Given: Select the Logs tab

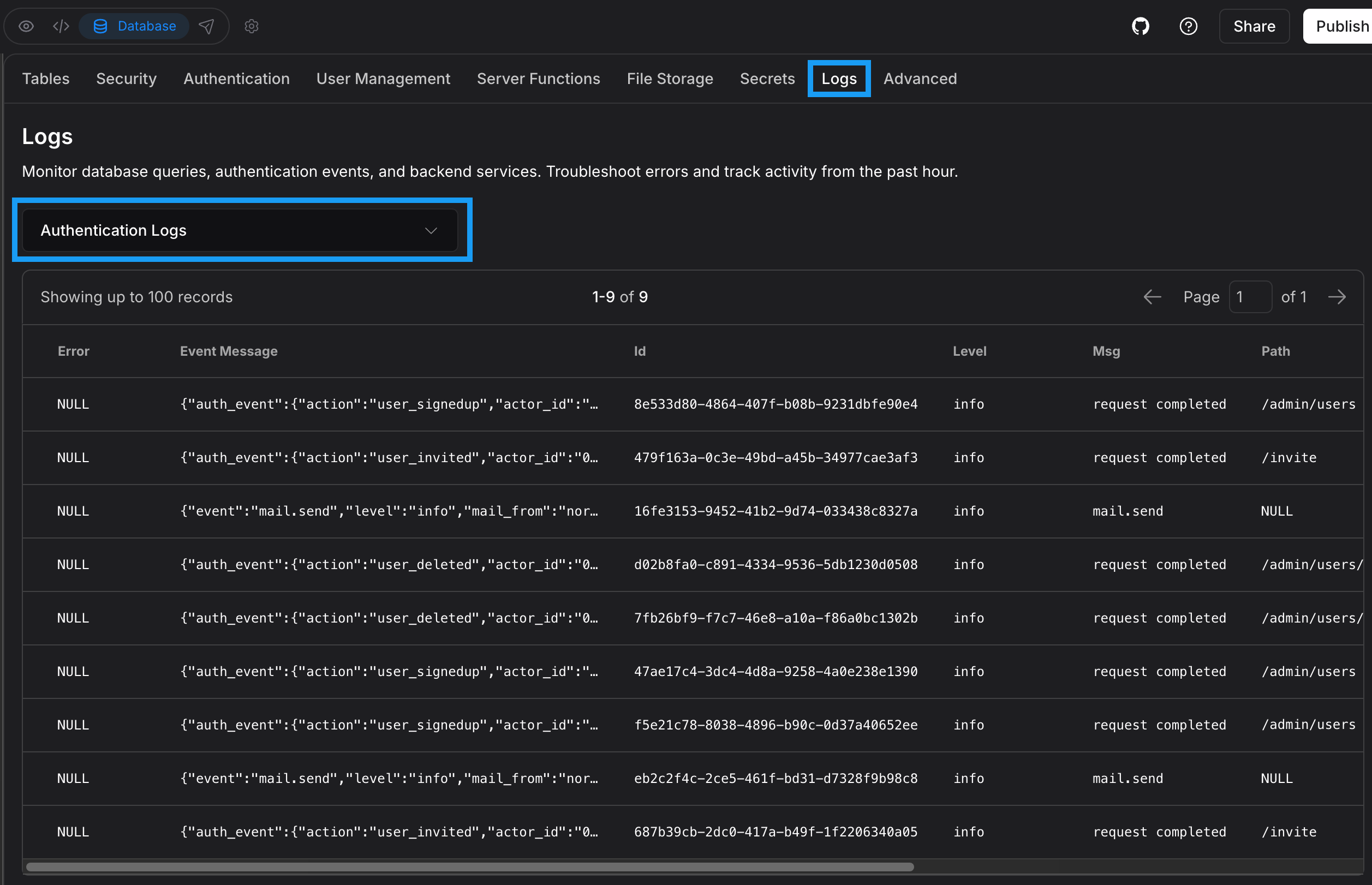Looking at the screenshot, I should pyautogui.click(x=839, y=79).
